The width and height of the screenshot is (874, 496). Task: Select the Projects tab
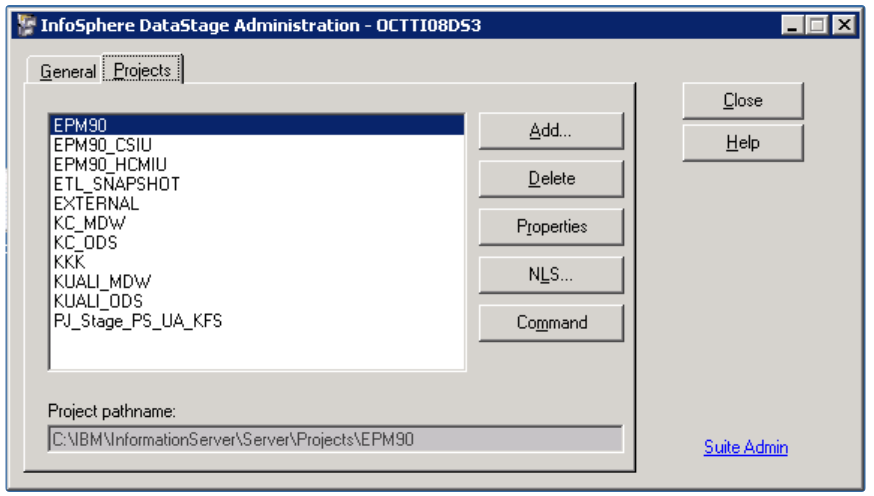pyautogui.click(x=142, y=70)
